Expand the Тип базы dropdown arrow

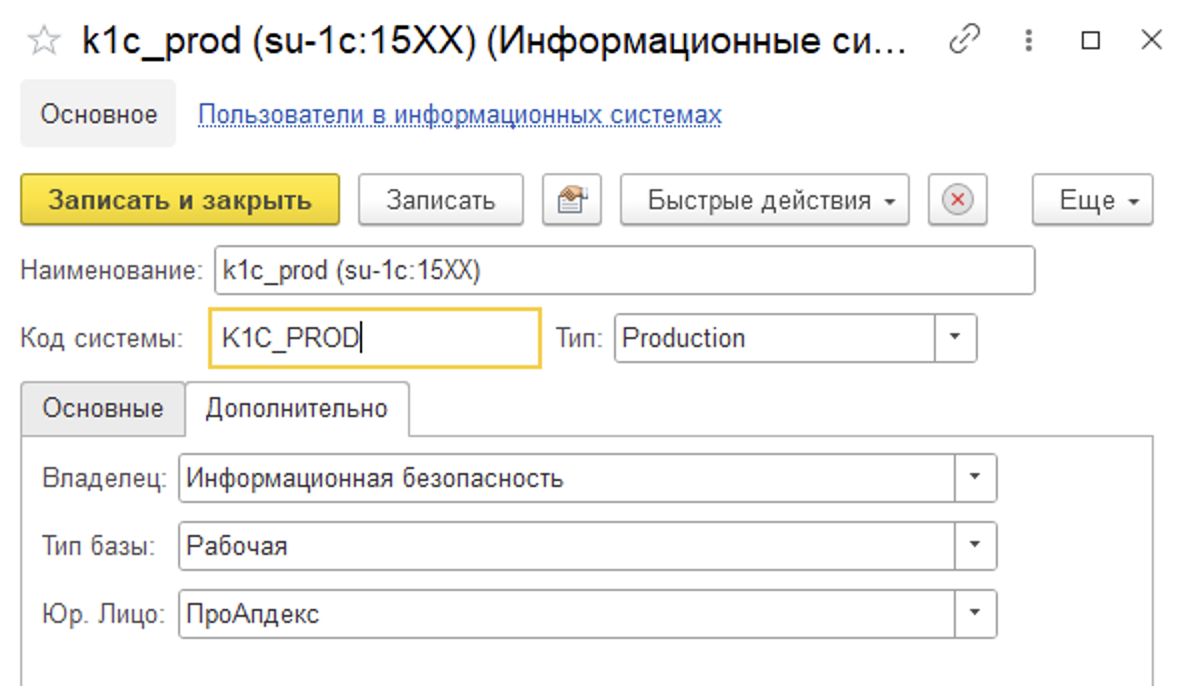point(975,546)
